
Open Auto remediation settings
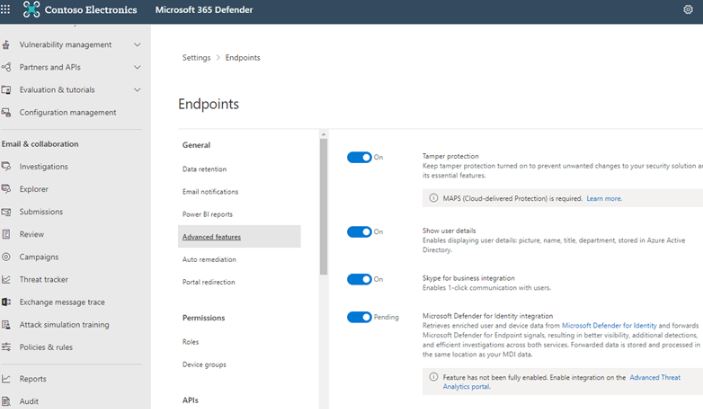pos(209,259)
